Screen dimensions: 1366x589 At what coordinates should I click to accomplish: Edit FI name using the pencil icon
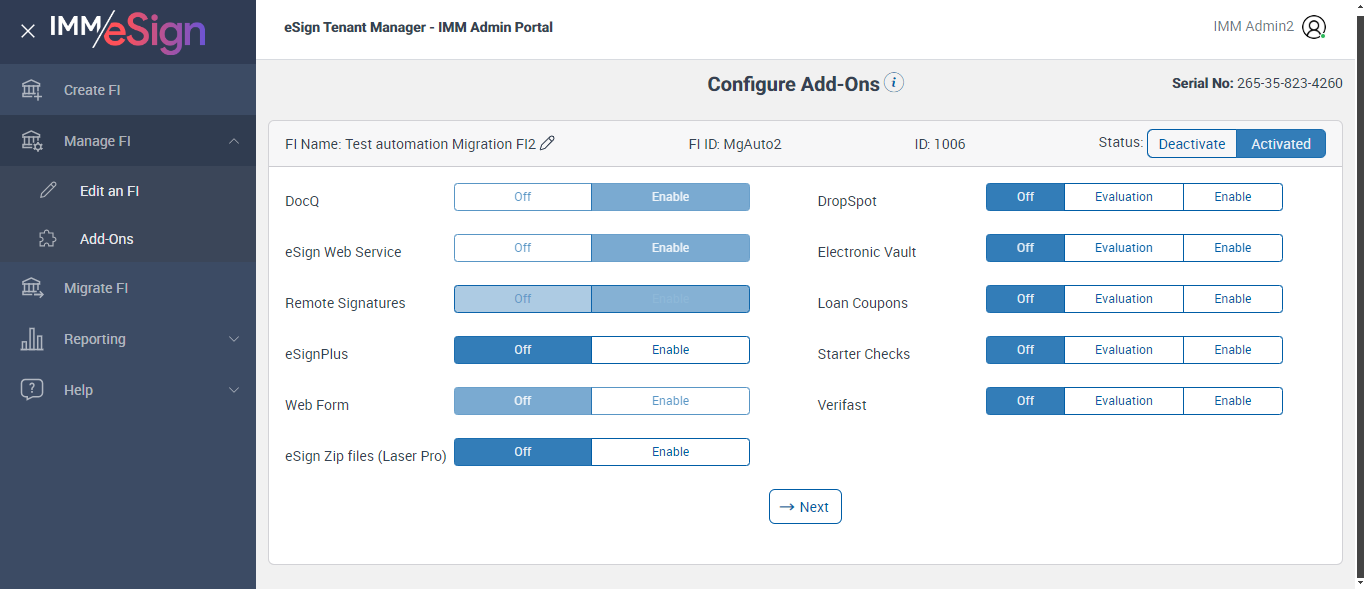(547, 143)
